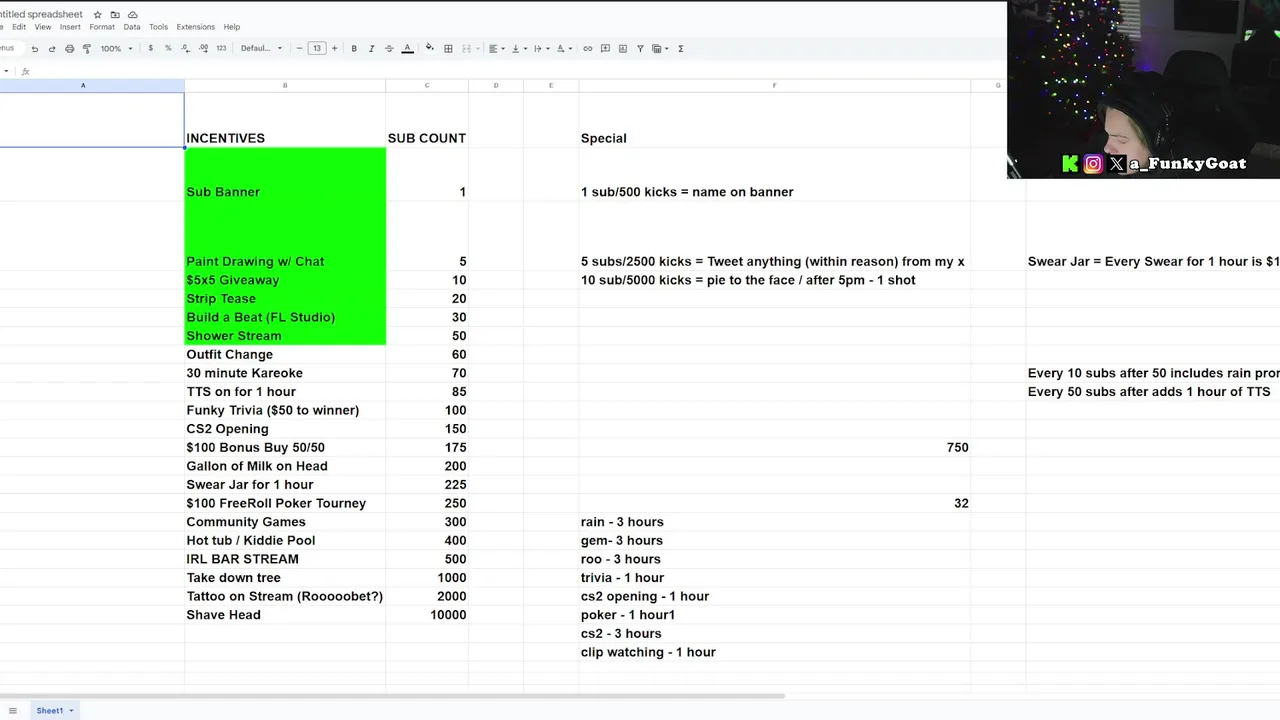Format as percent

click(168, 48)
